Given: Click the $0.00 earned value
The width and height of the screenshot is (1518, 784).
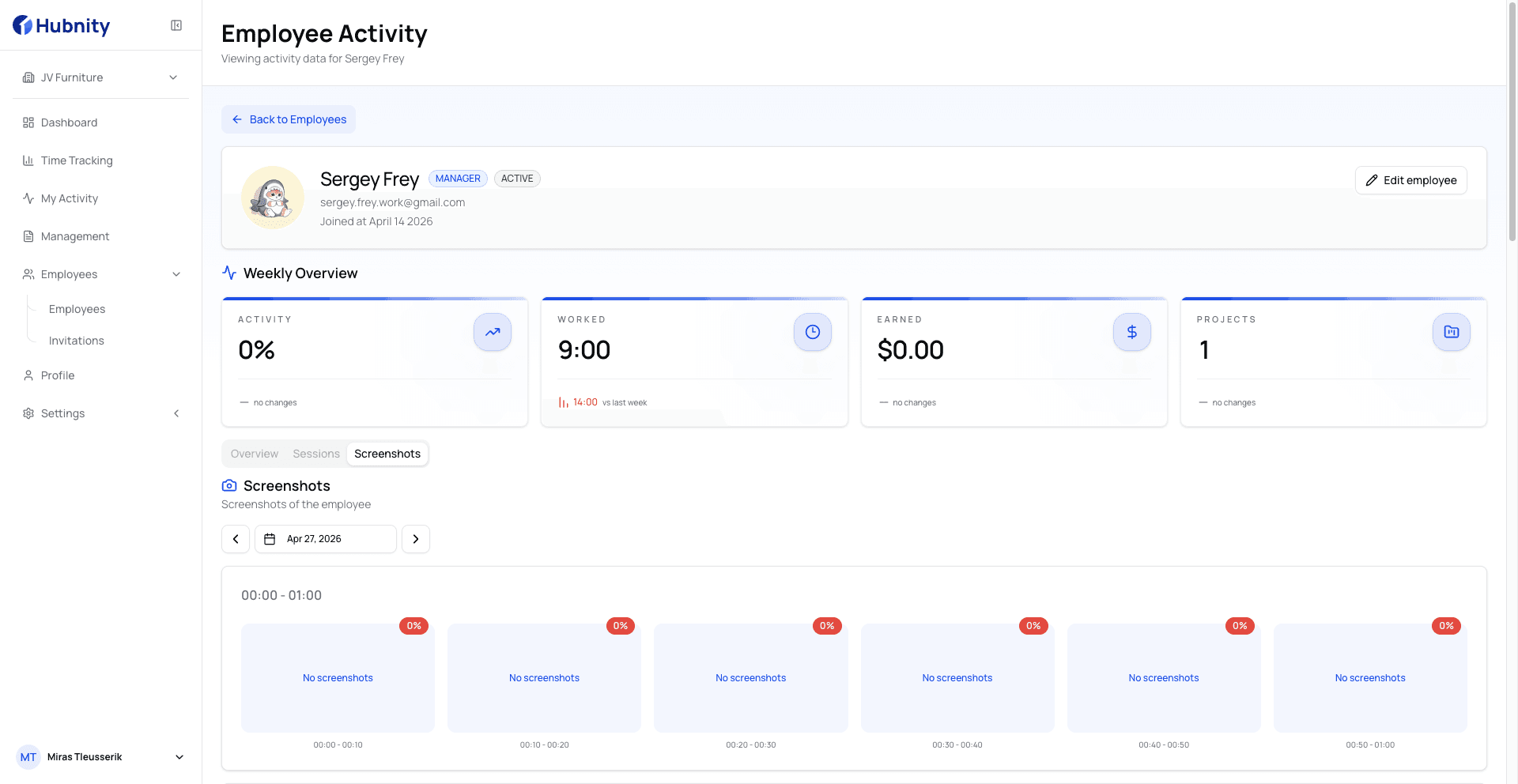Looking at the screenshot, I should pos(911,350).
